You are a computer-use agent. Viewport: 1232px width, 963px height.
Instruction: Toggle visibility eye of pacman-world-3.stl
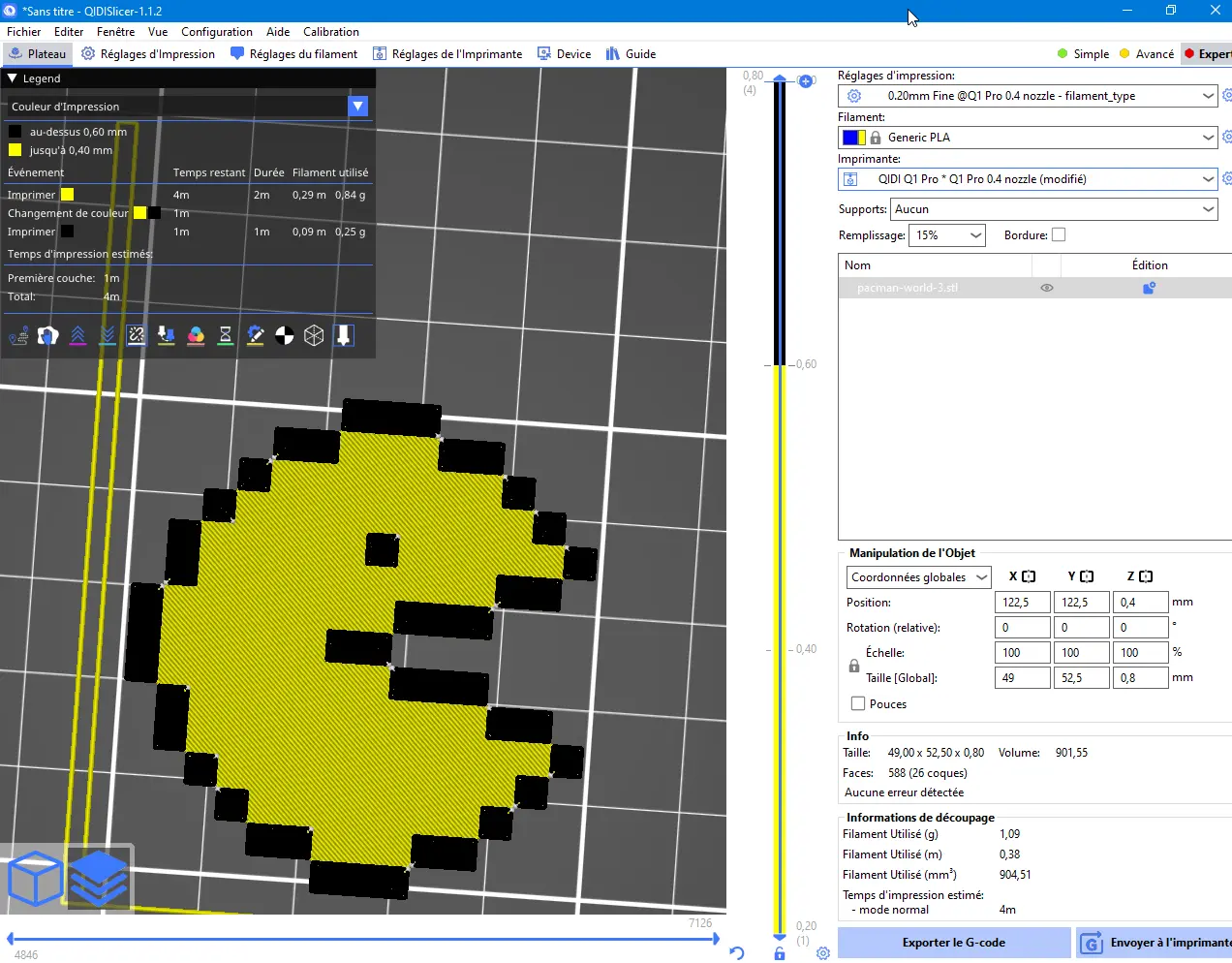[1047, 288]
